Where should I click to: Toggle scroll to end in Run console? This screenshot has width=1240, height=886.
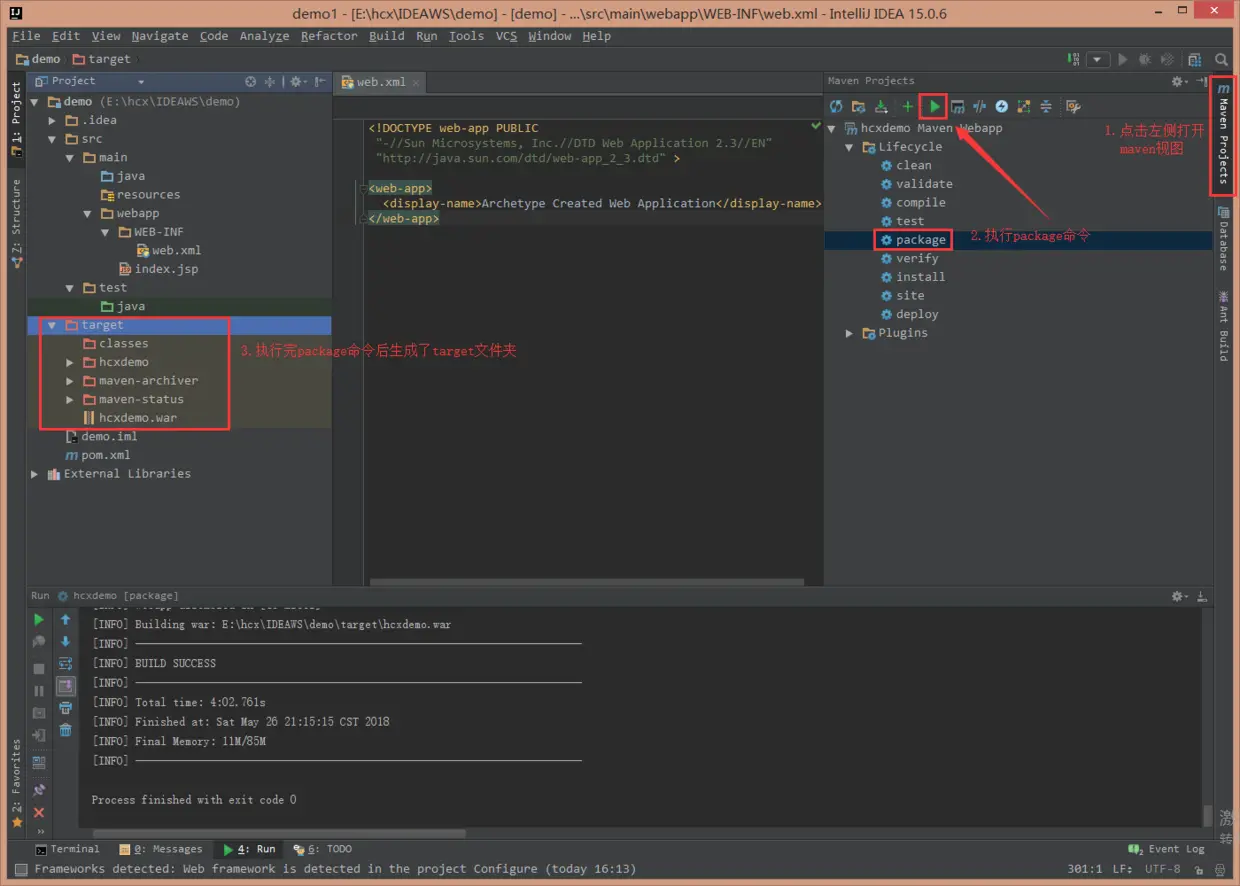(66, 686)
